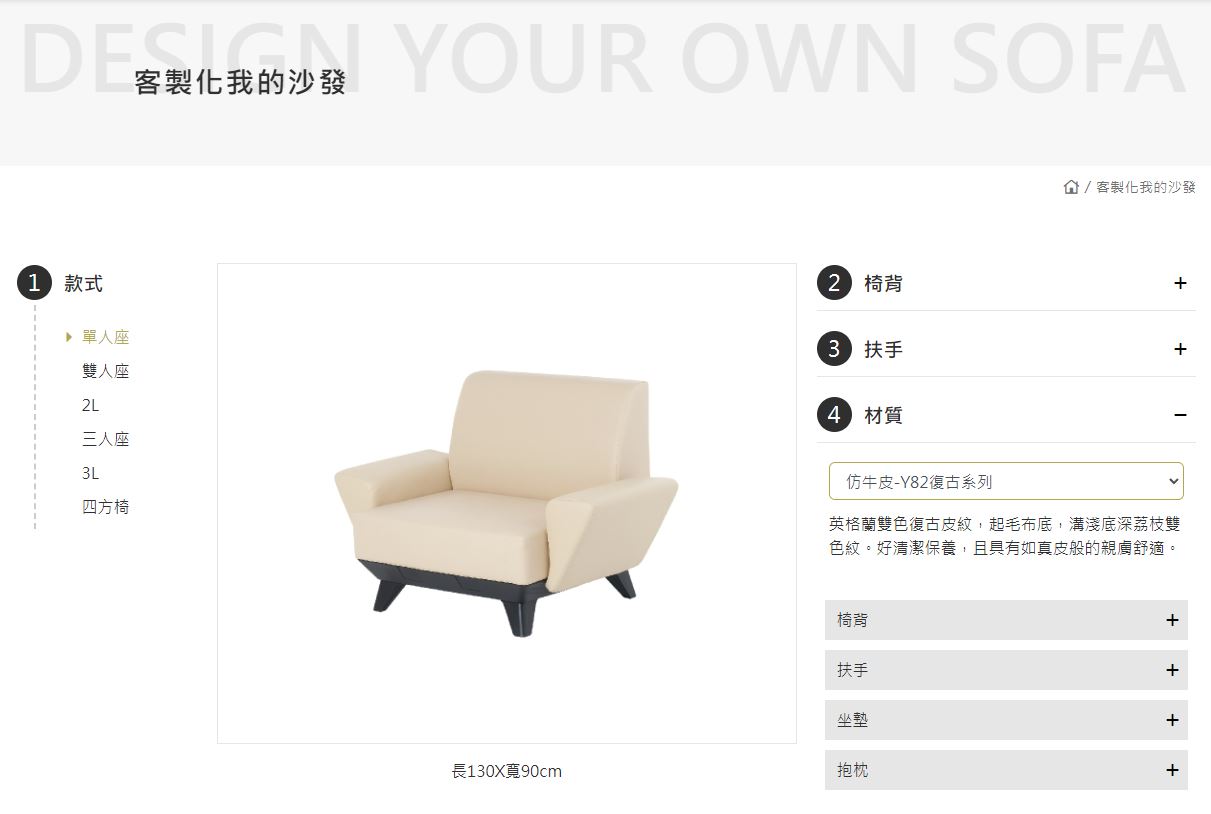The width and height of the screenshot is (1211, 814).
Task: Expand the gray 椅背 material panel
Action: coord(1006,620)
